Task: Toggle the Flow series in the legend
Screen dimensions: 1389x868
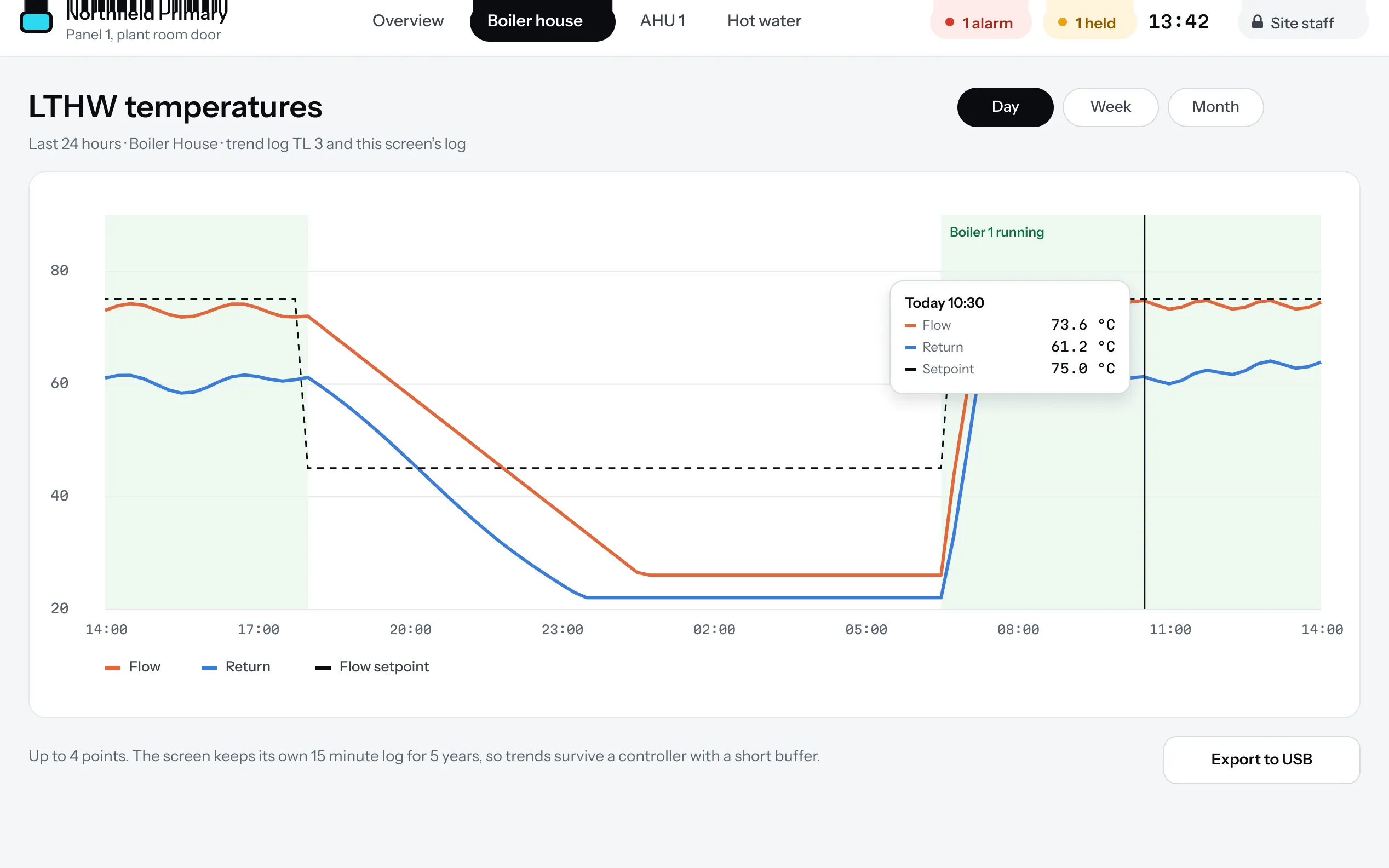Action: (133, 666)
